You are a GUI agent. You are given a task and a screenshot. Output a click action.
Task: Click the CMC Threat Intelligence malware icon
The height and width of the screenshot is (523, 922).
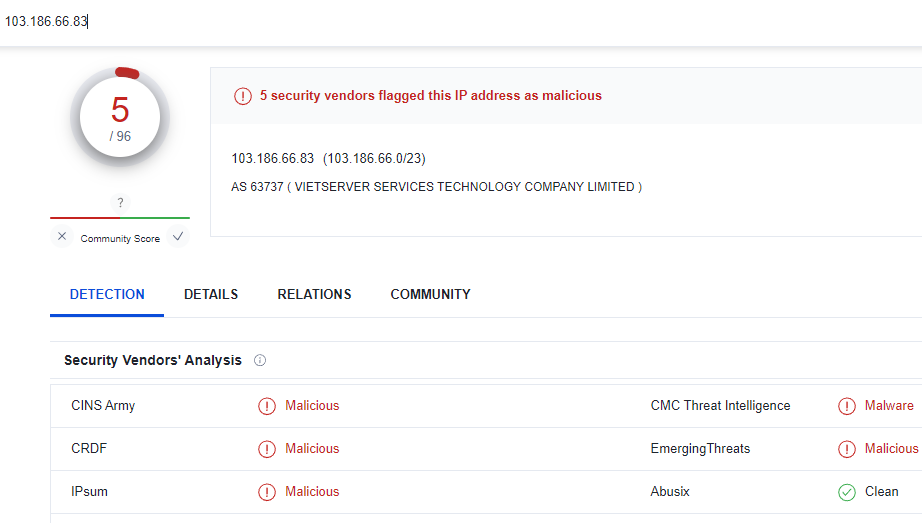tap(847, 406)
